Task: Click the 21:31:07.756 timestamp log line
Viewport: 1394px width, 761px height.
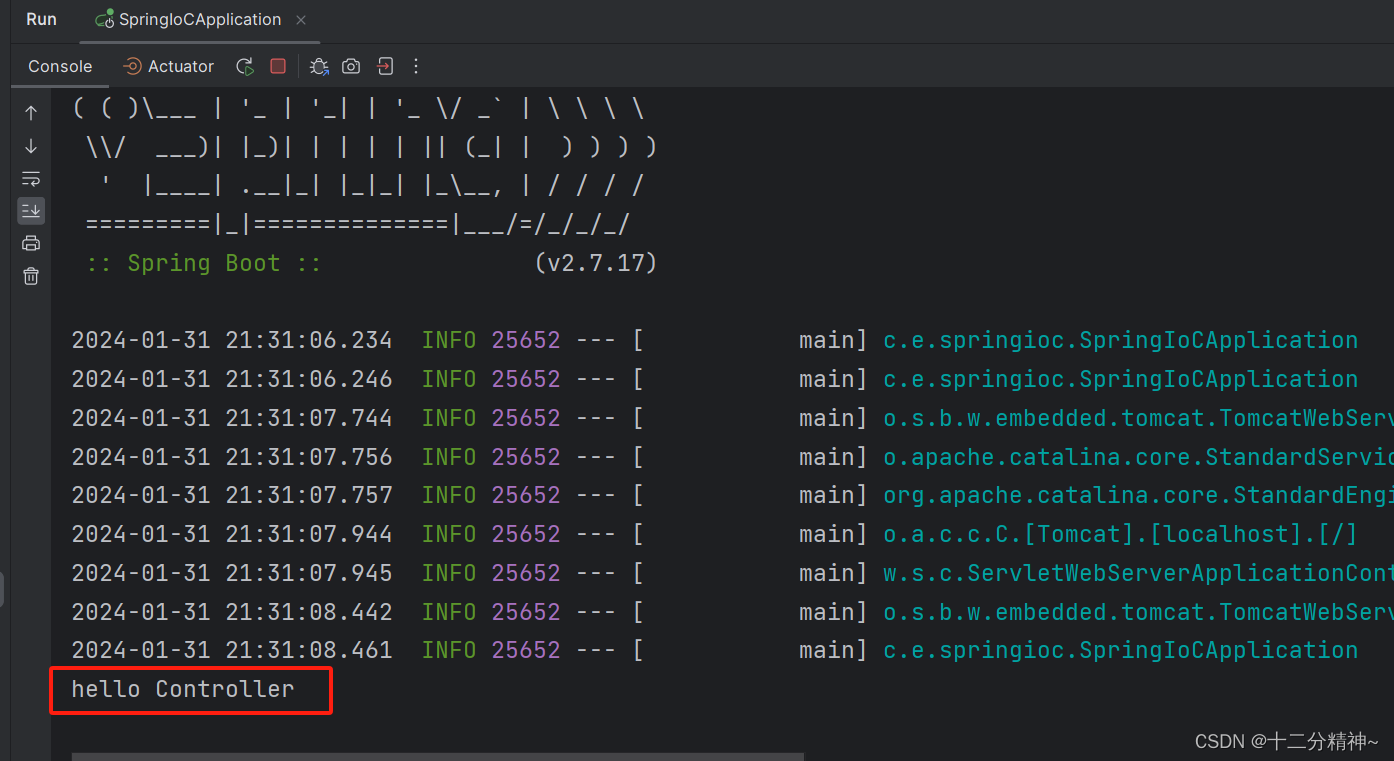Action: (732, 457)
